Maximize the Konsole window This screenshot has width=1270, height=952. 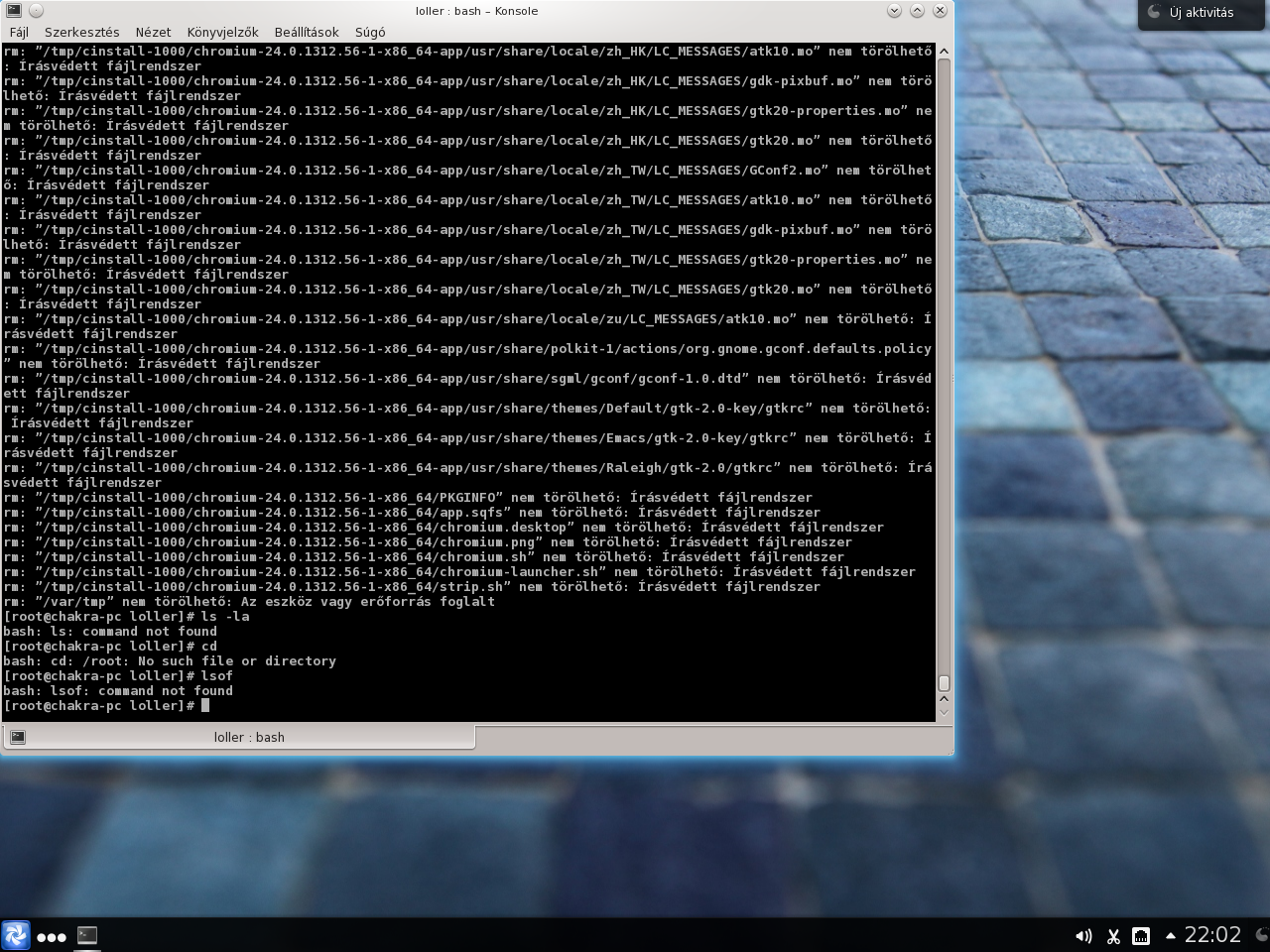pyautogui.click(x=917, y=11)
